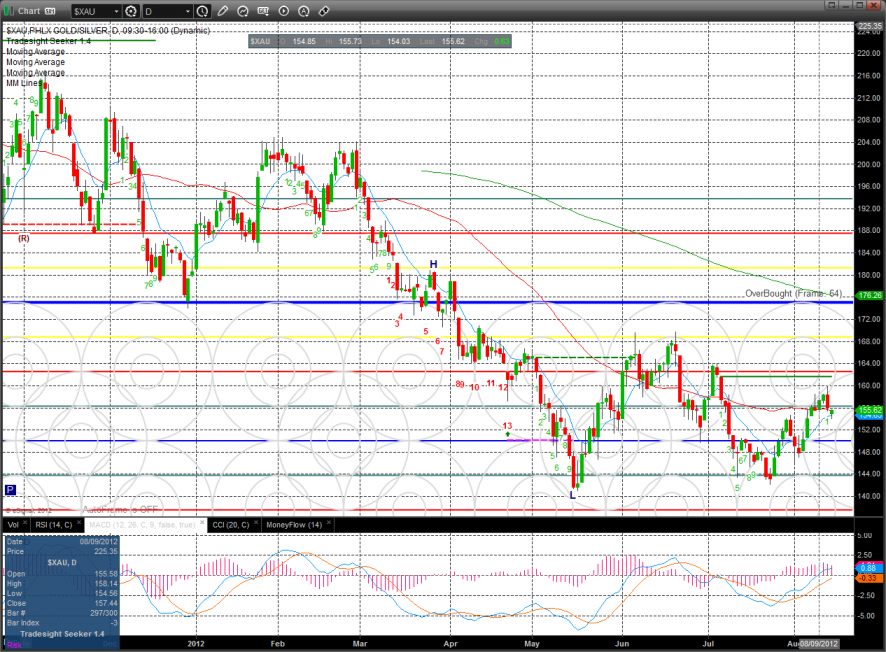Click the Tradesight Seeker 1.4 study label
Image resolution: width=886 pixels, height=652 pixels.
pos(42,40)
